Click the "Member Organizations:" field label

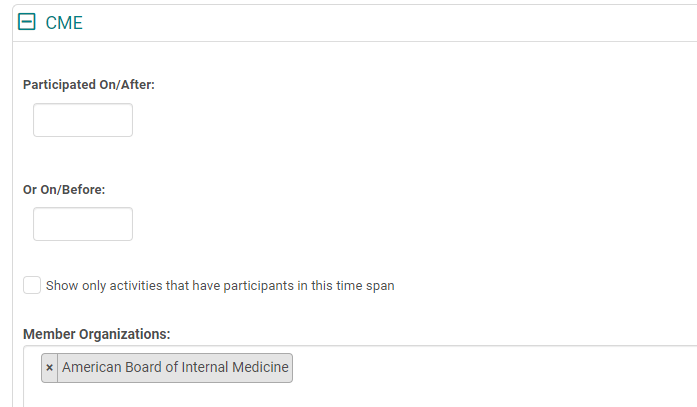click(x=97, y=333)
